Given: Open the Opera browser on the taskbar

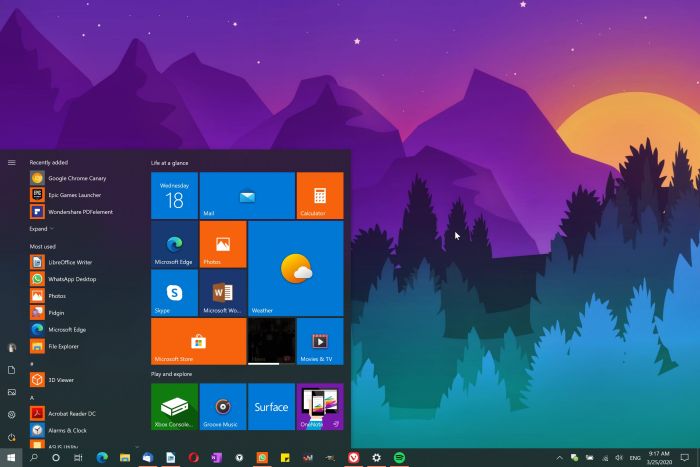Looking at the screenshot, I should (x=193, y=458).
